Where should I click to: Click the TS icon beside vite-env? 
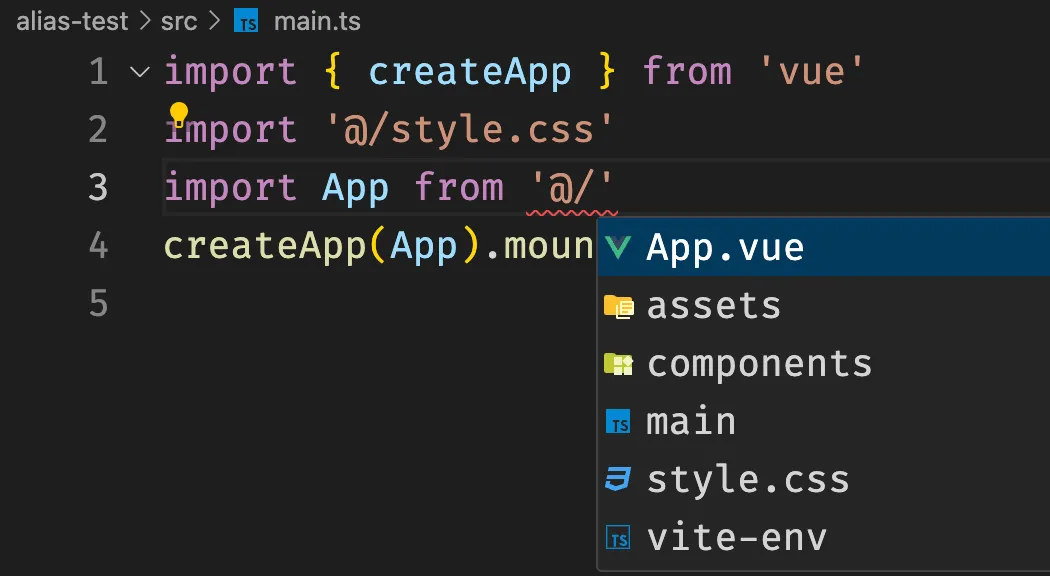pos(619,538)
